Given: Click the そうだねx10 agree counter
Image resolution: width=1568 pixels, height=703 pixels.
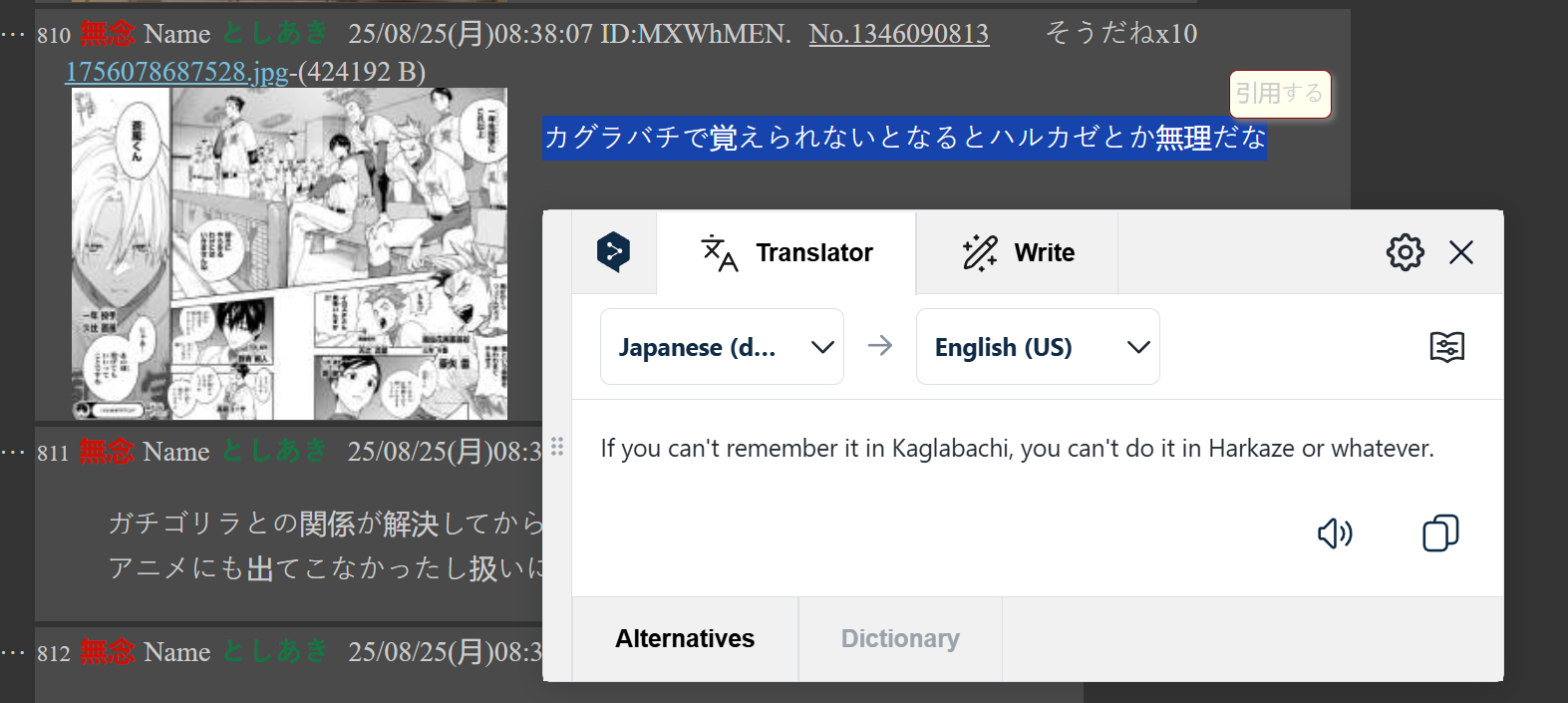Looking at the screenshot, I should (x=1120, y=34).
